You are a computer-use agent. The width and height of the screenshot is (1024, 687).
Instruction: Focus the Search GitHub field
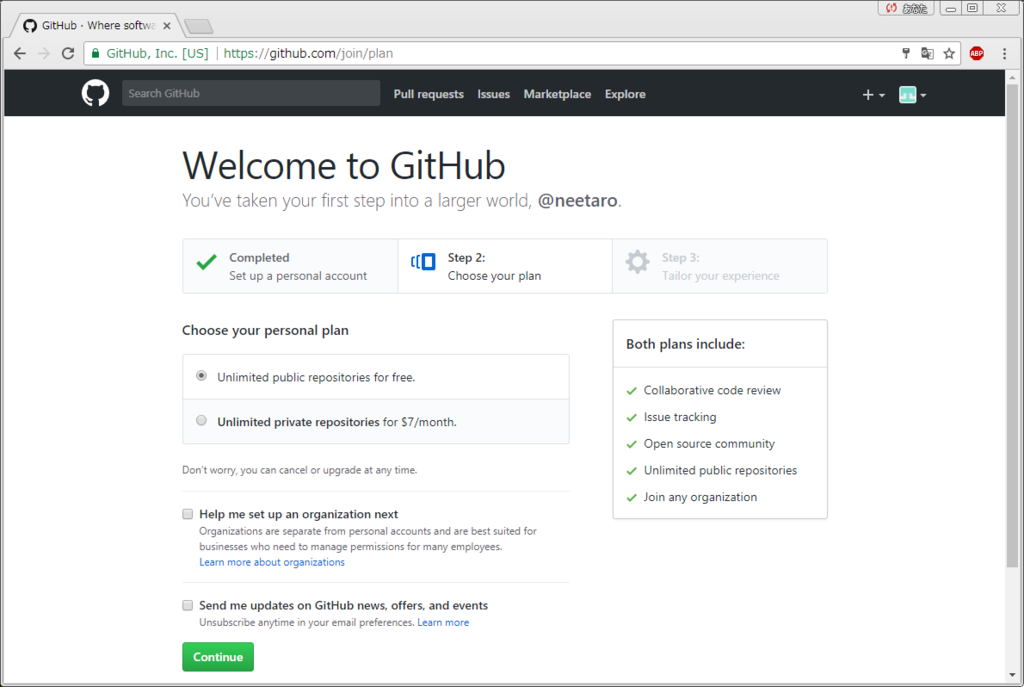point(251,93)
